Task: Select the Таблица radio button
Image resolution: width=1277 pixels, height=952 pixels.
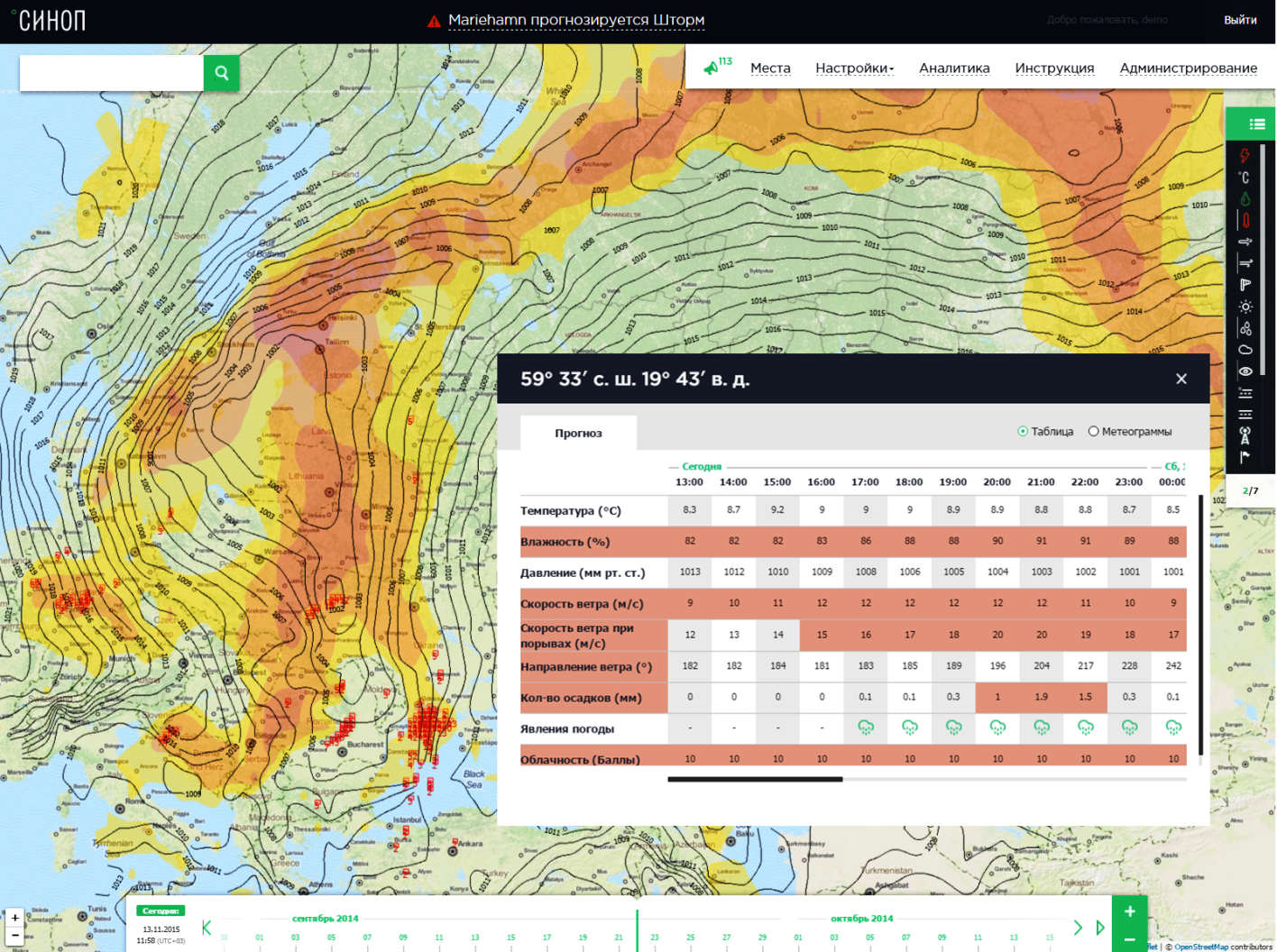Action: pyautogui.click(x=1023, y=432)
